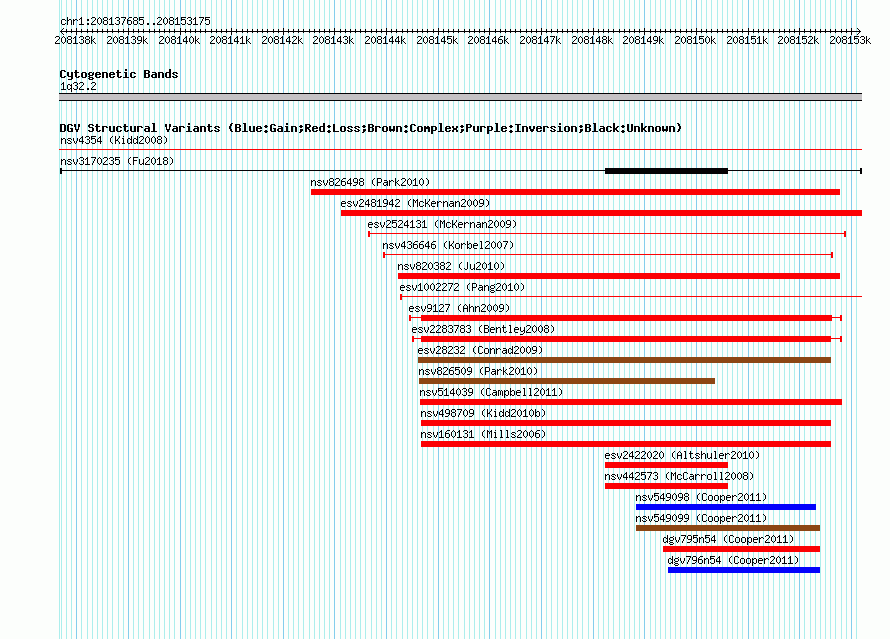Select dgv796n54 (Cooper2011) label
This screenshot has width=890, height=639.
tap(733, 560)
